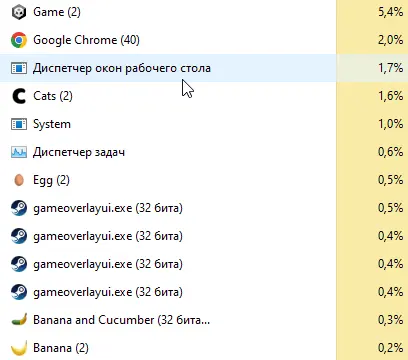
Task: Click the 0,3% usage value
Action: pyautogui.click(x=390, y=320)
